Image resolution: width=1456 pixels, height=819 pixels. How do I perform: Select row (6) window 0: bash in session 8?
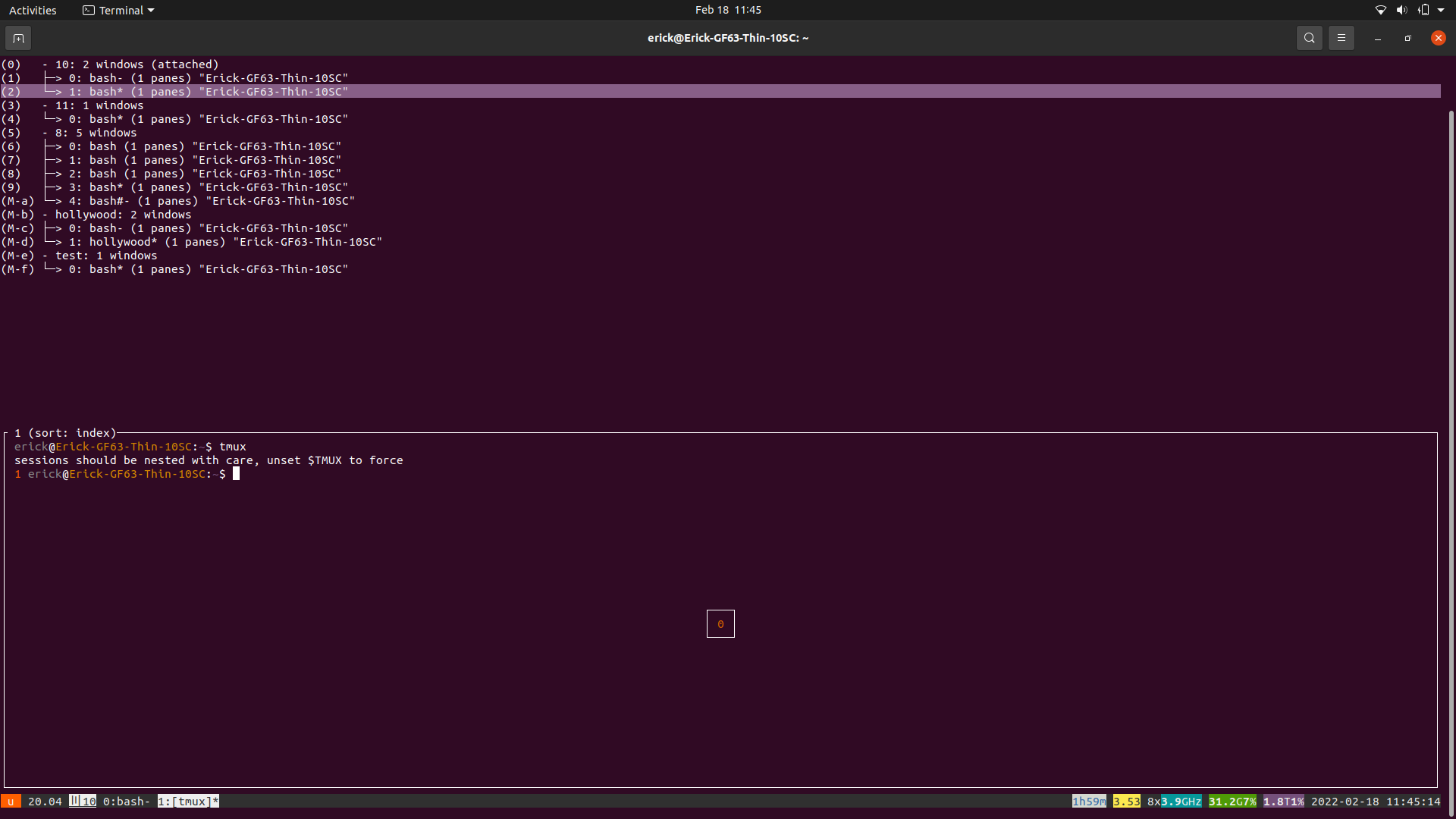(720, 146)
